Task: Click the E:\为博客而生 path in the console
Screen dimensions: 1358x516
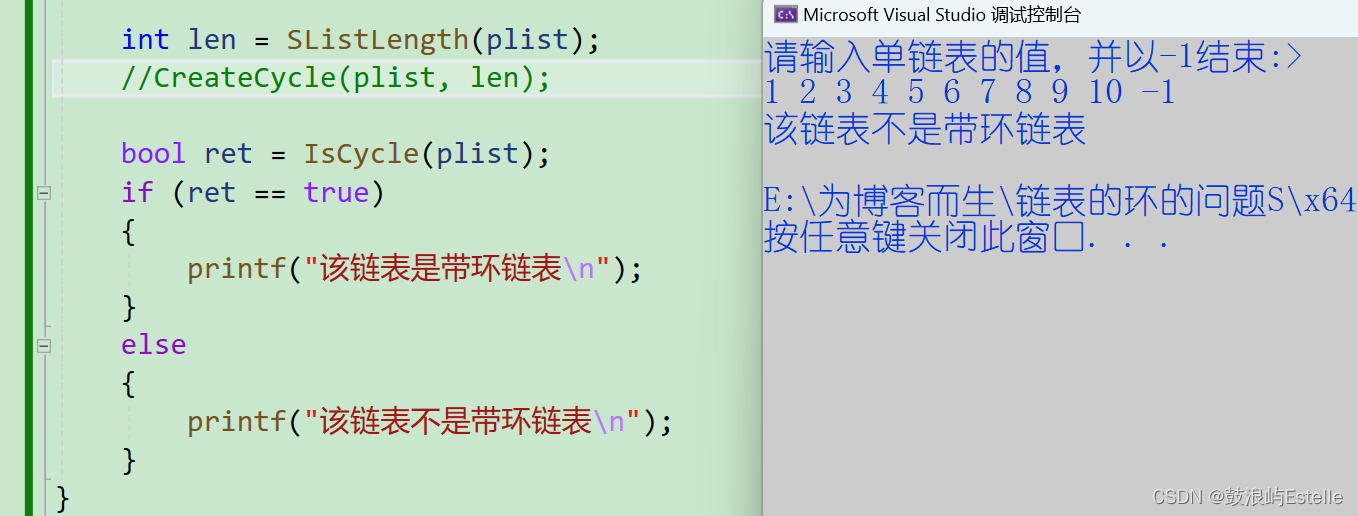Action: [1060, 201]
